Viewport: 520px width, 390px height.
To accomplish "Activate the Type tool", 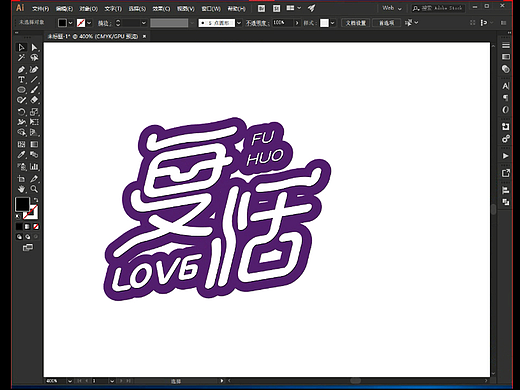I will (x=21, y=80).
